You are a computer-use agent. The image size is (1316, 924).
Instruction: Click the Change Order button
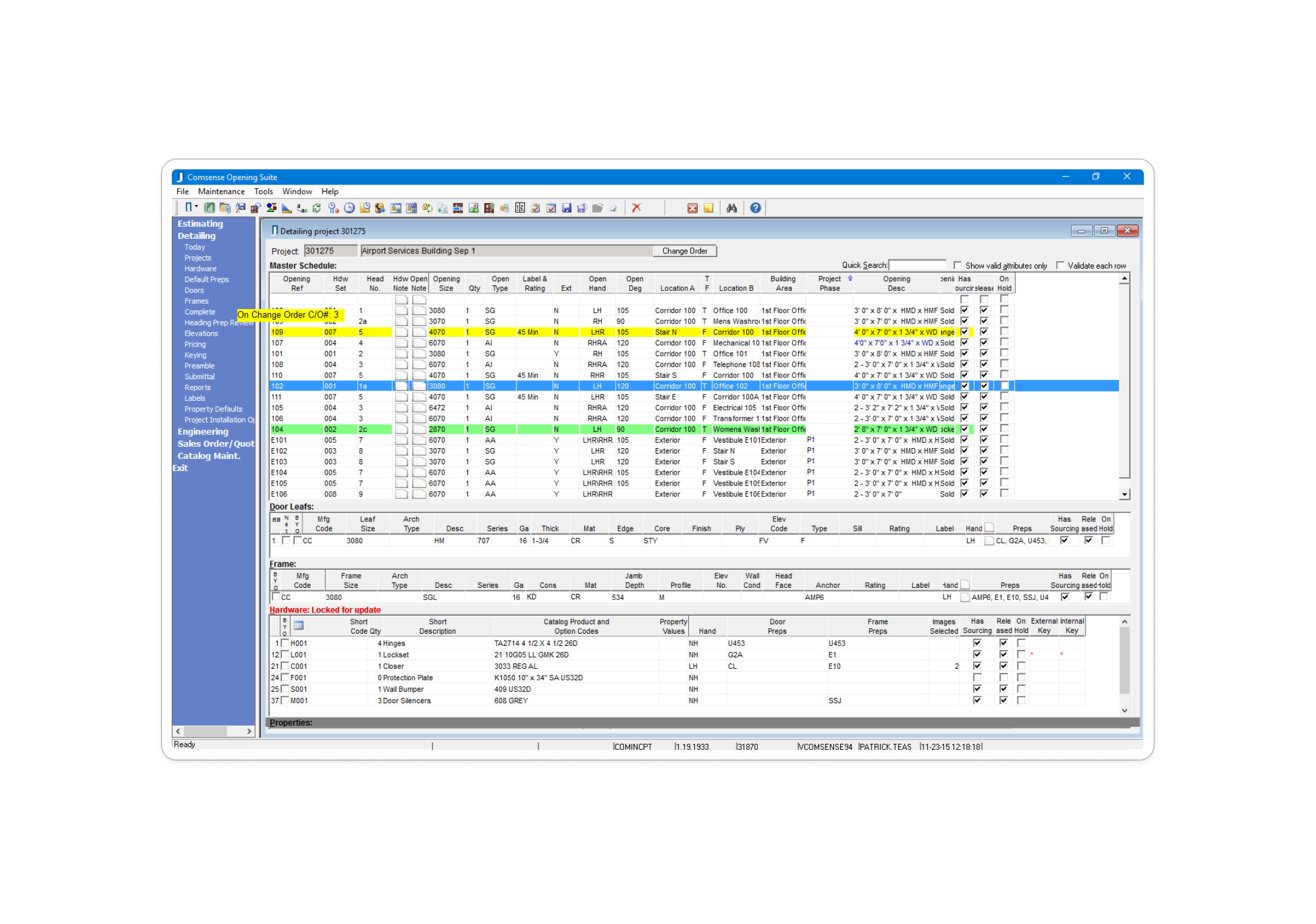(685, 251)
